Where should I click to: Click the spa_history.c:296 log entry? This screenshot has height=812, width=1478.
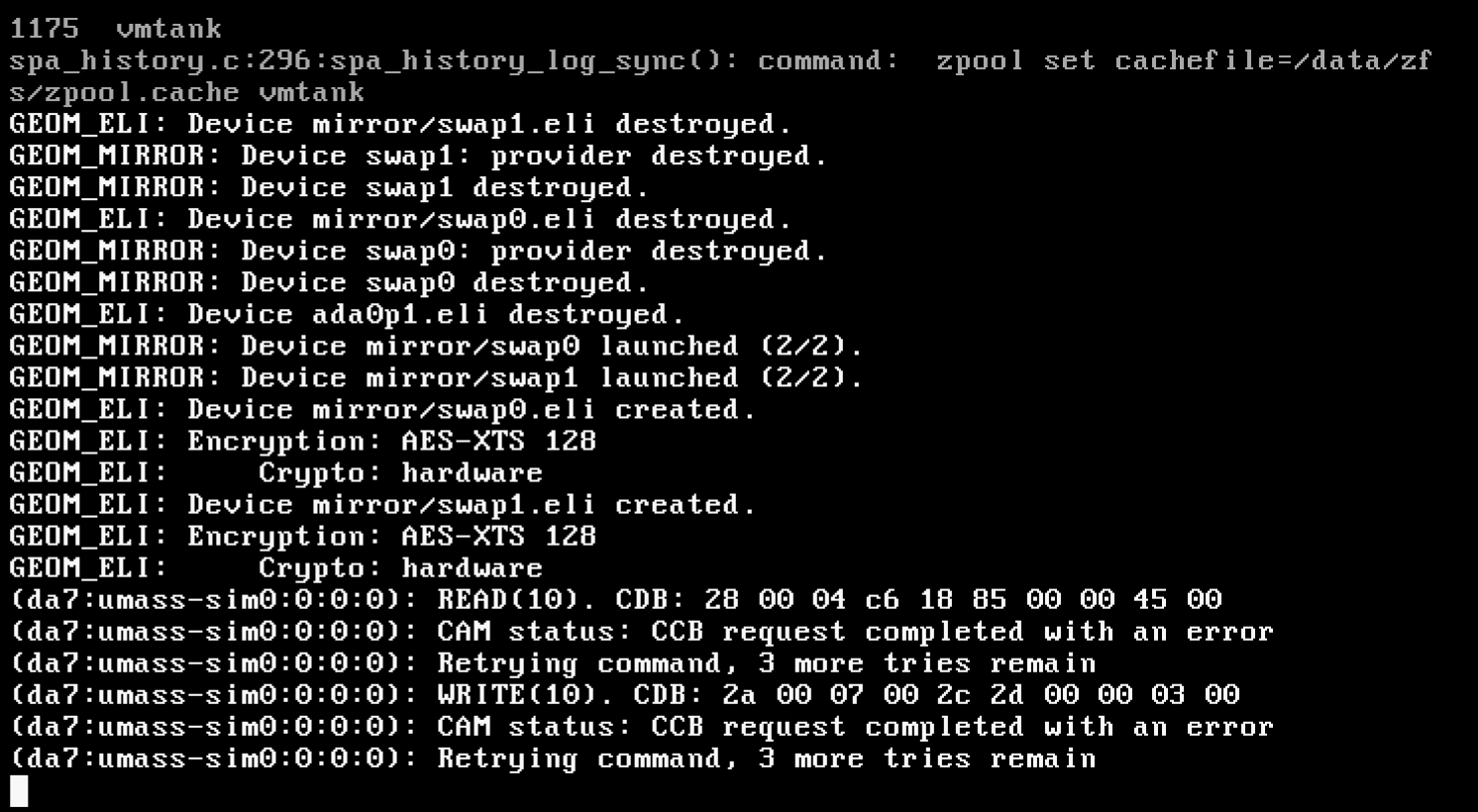point(376,60)
